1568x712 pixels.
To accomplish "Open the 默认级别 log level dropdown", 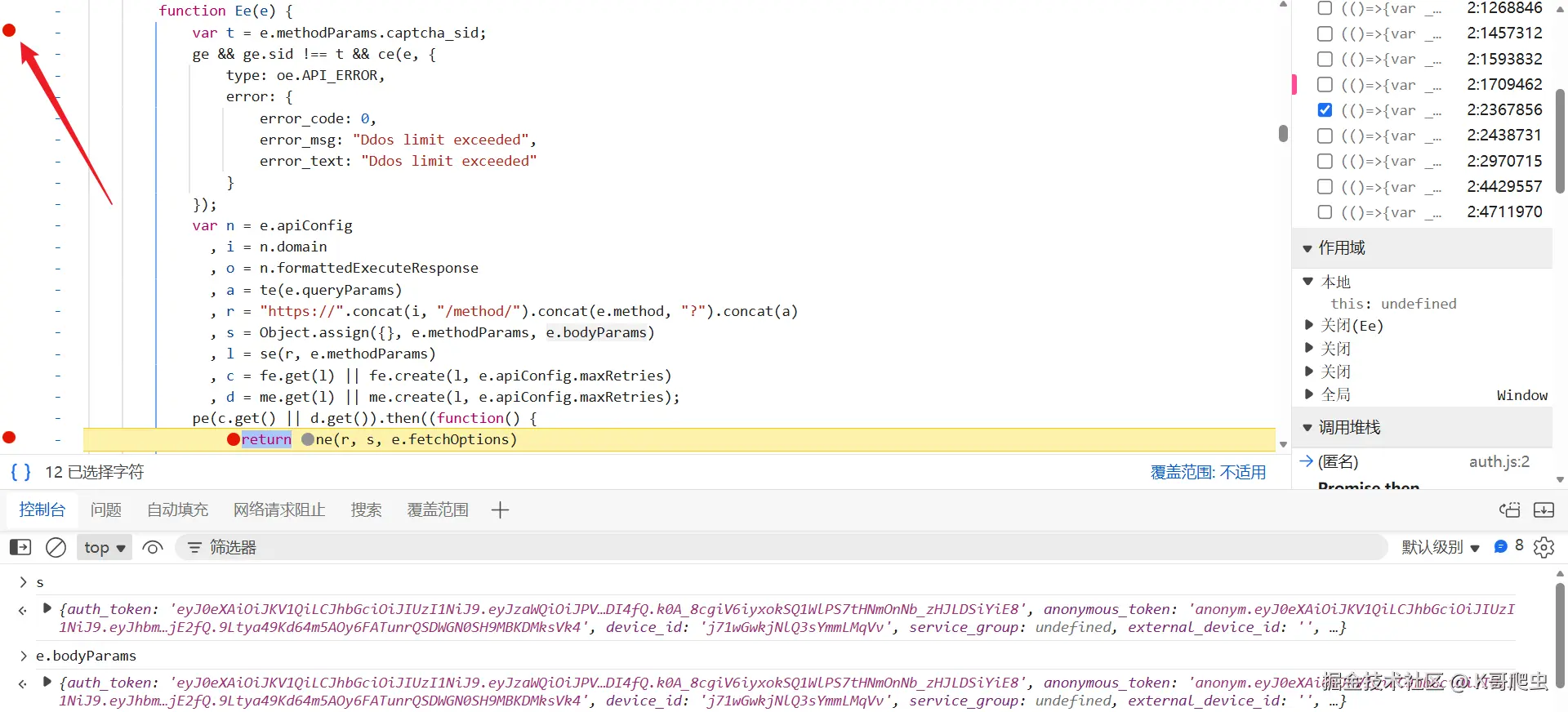I will click(1441, 547).
